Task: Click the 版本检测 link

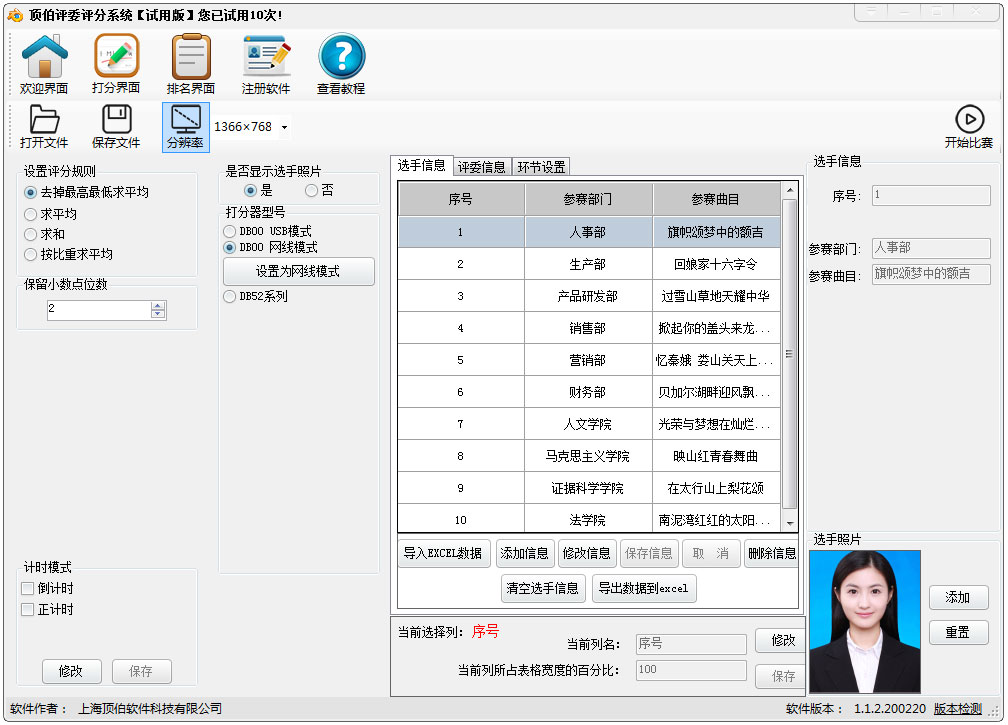Action: coord(958,708)
